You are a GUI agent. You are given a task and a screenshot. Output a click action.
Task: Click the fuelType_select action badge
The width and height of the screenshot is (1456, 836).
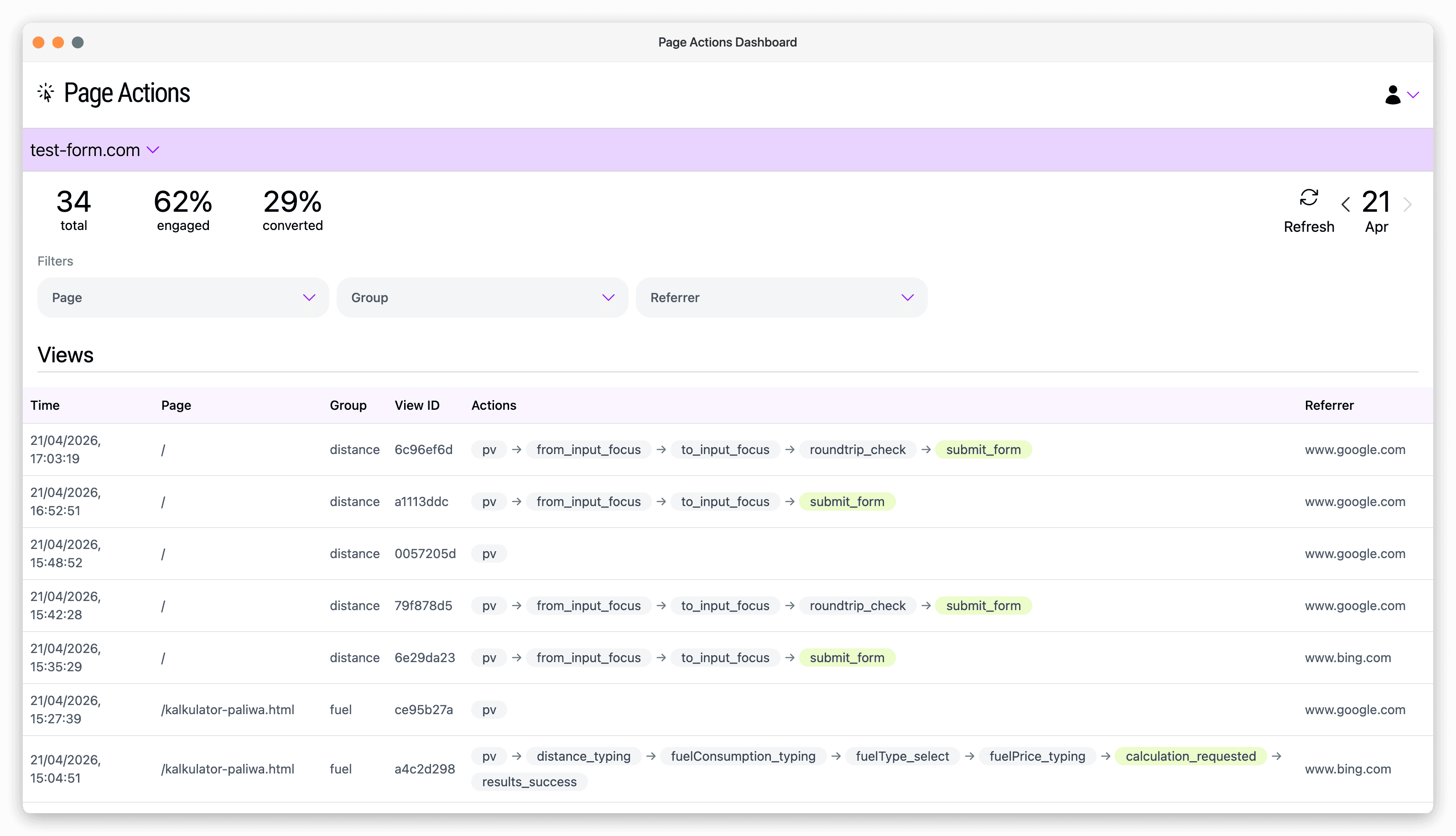[902, 756]
